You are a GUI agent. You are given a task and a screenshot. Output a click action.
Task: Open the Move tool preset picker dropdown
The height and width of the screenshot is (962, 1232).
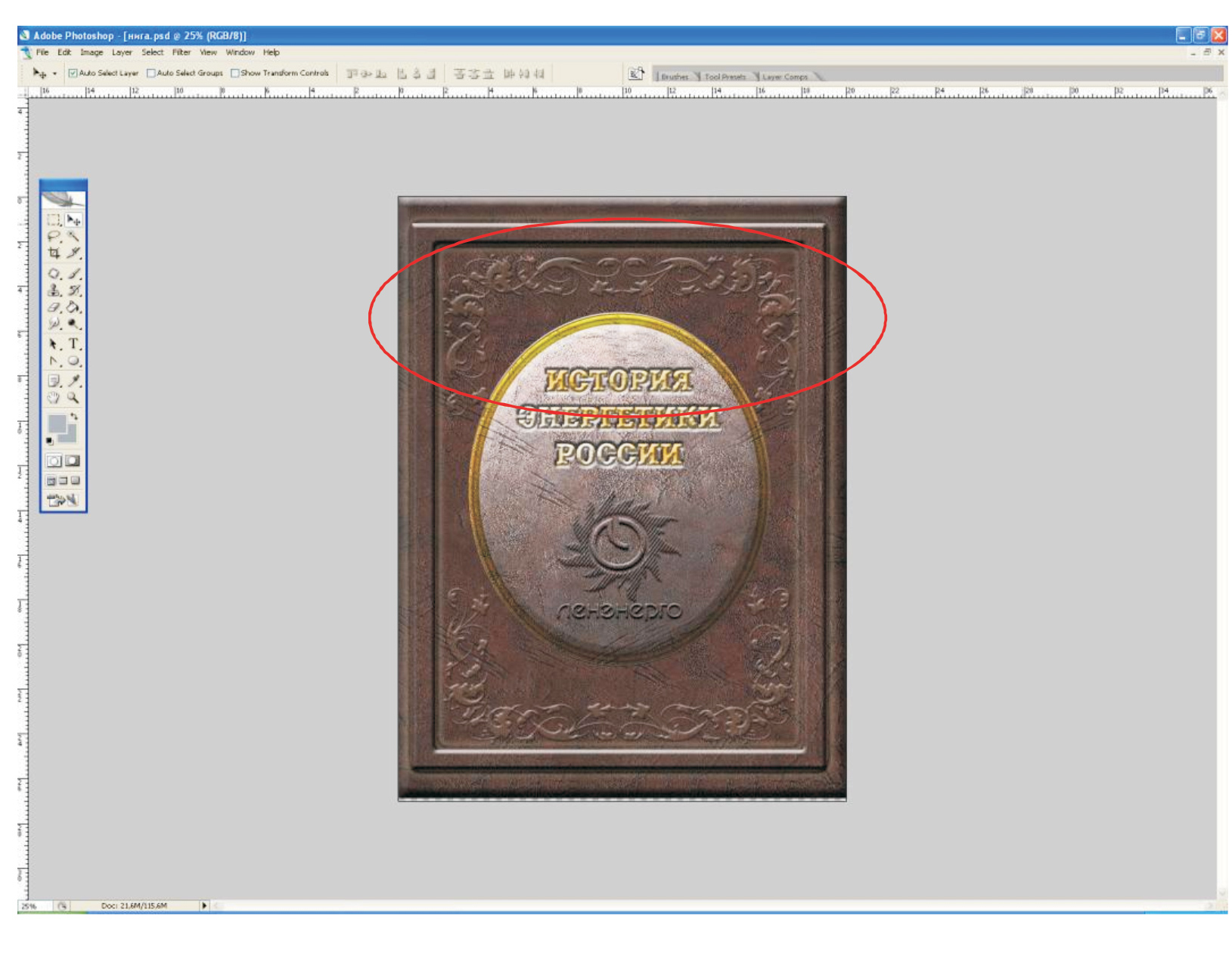tap(54, 74)
